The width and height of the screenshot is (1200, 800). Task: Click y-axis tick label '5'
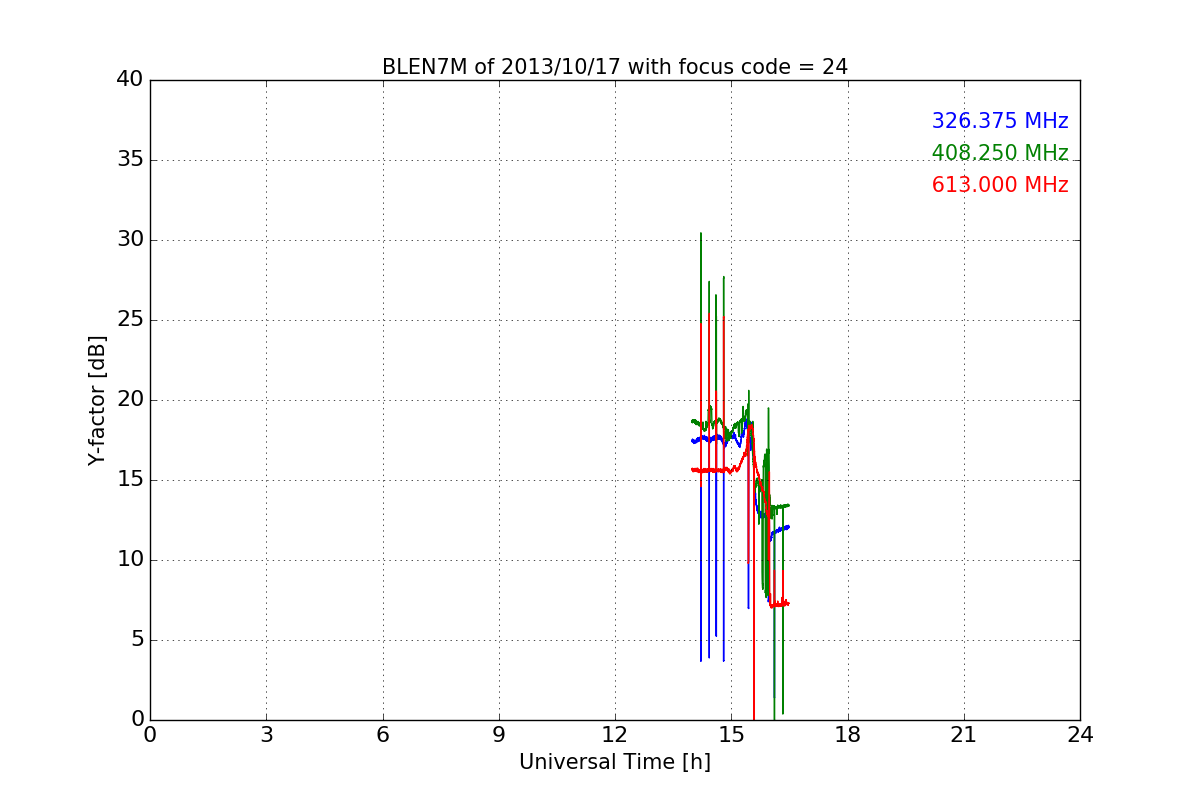136,639
